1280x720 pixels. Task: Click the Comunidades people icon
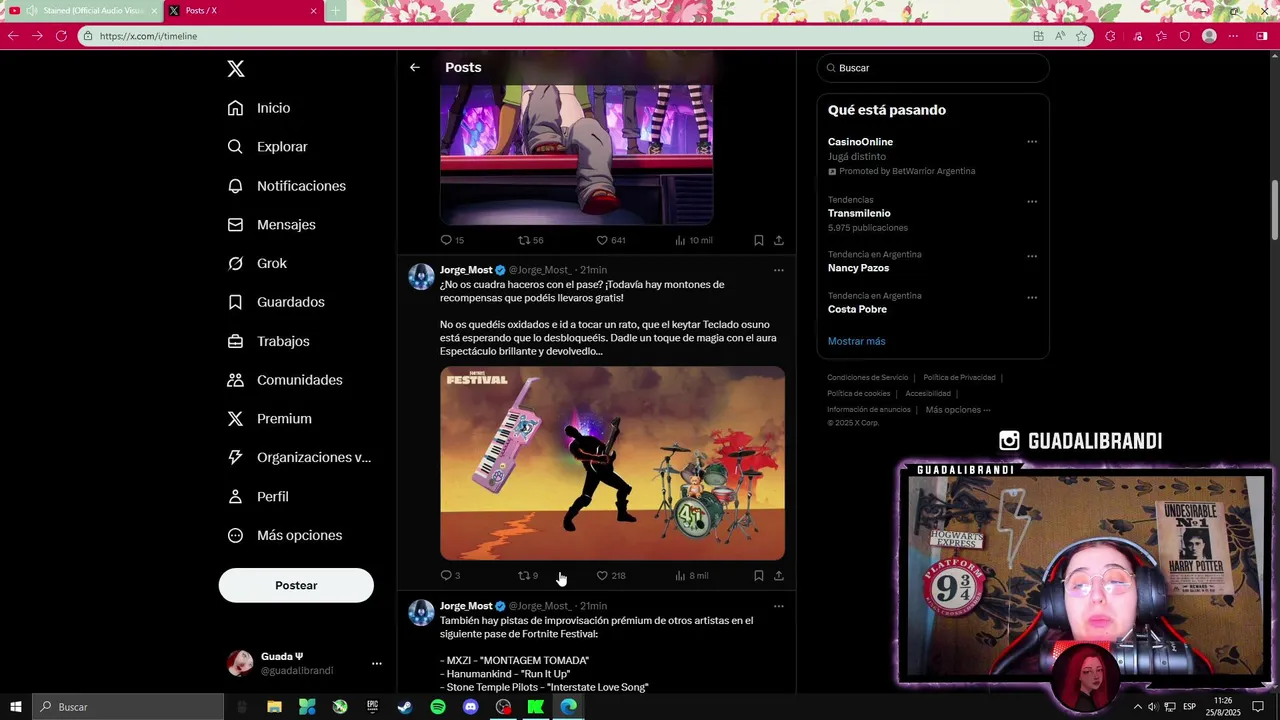[x=235, y=380]
